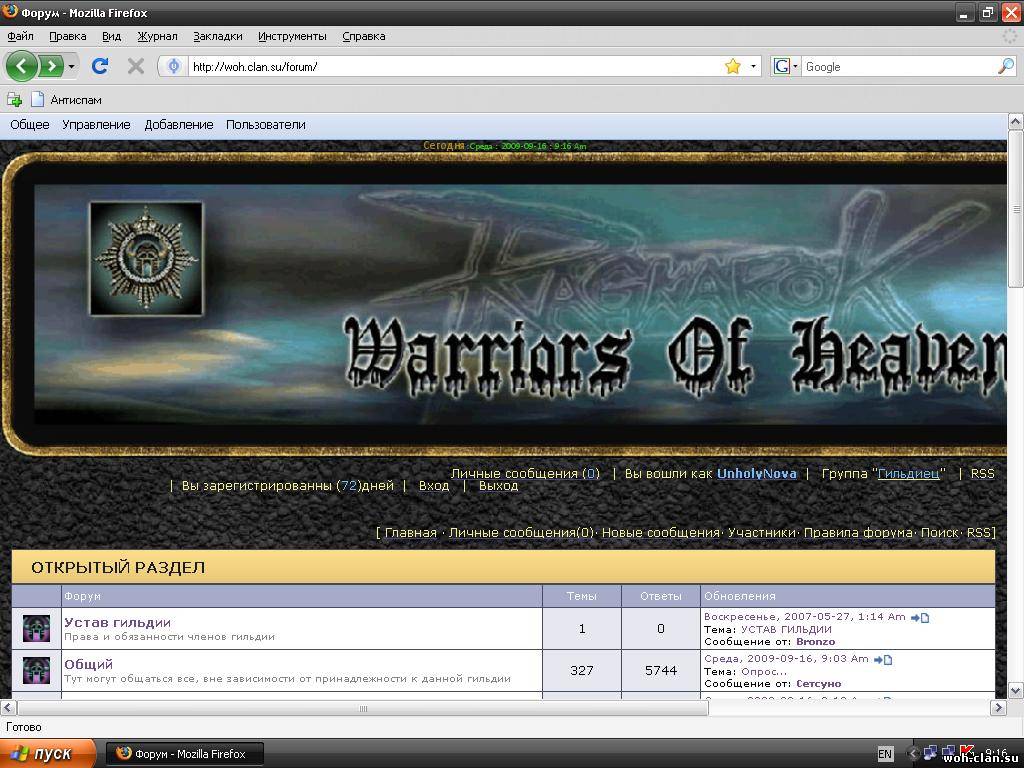Click the Stop loading X icon
This screenshot has height=768, width=1024.
pos(136,66)
